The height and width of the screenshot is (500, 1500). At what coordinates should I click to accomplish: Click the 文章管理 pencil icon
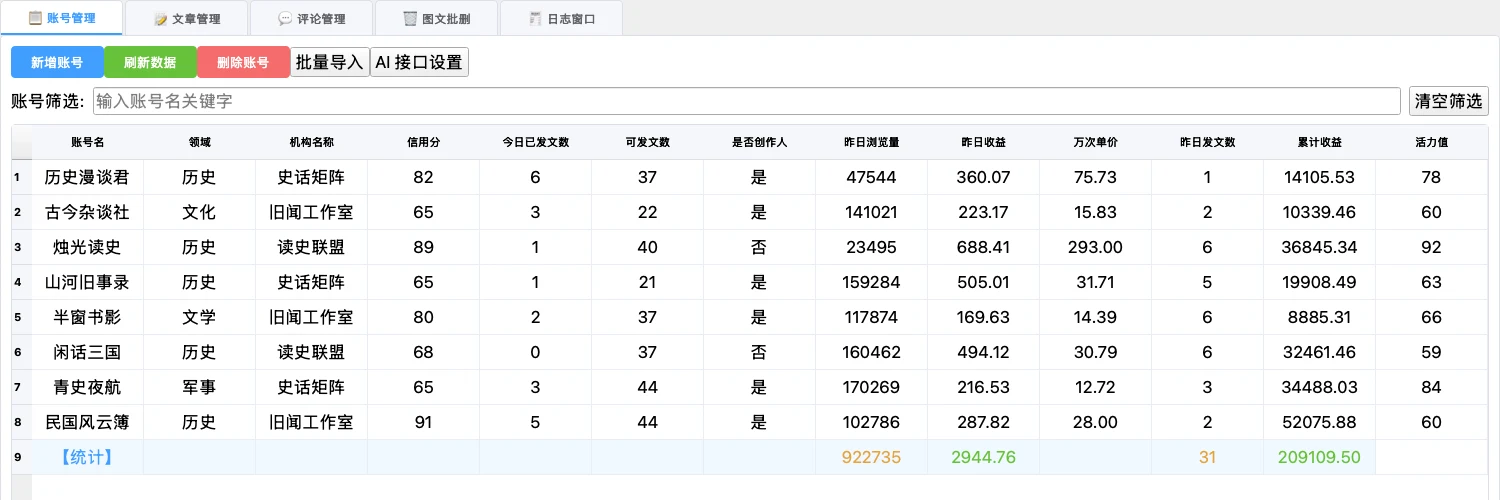tap(160, 19)
